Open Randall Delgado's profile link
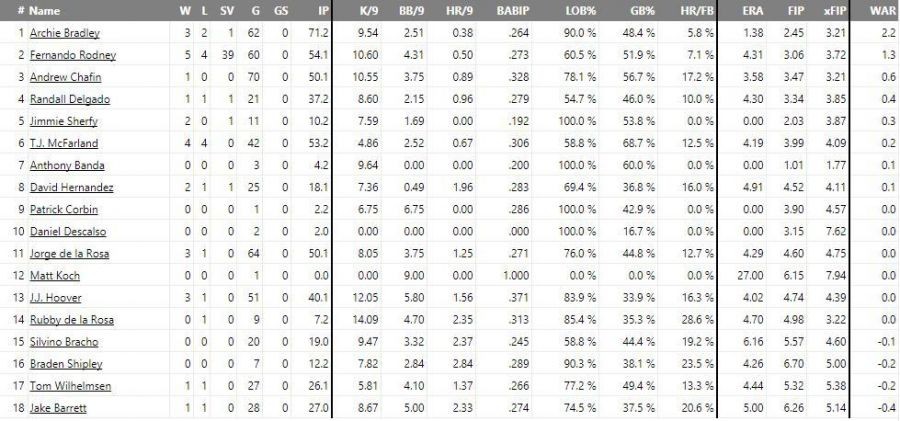The image size is (900, 421). click(x=70, y=99)
